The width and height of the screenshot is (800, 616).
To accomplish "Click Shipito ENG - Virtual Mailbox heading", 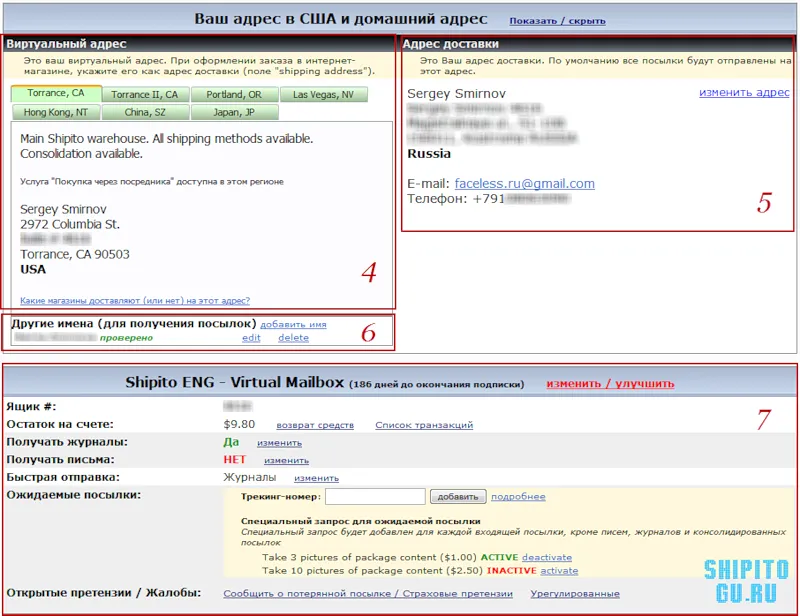I will [235, 382].
